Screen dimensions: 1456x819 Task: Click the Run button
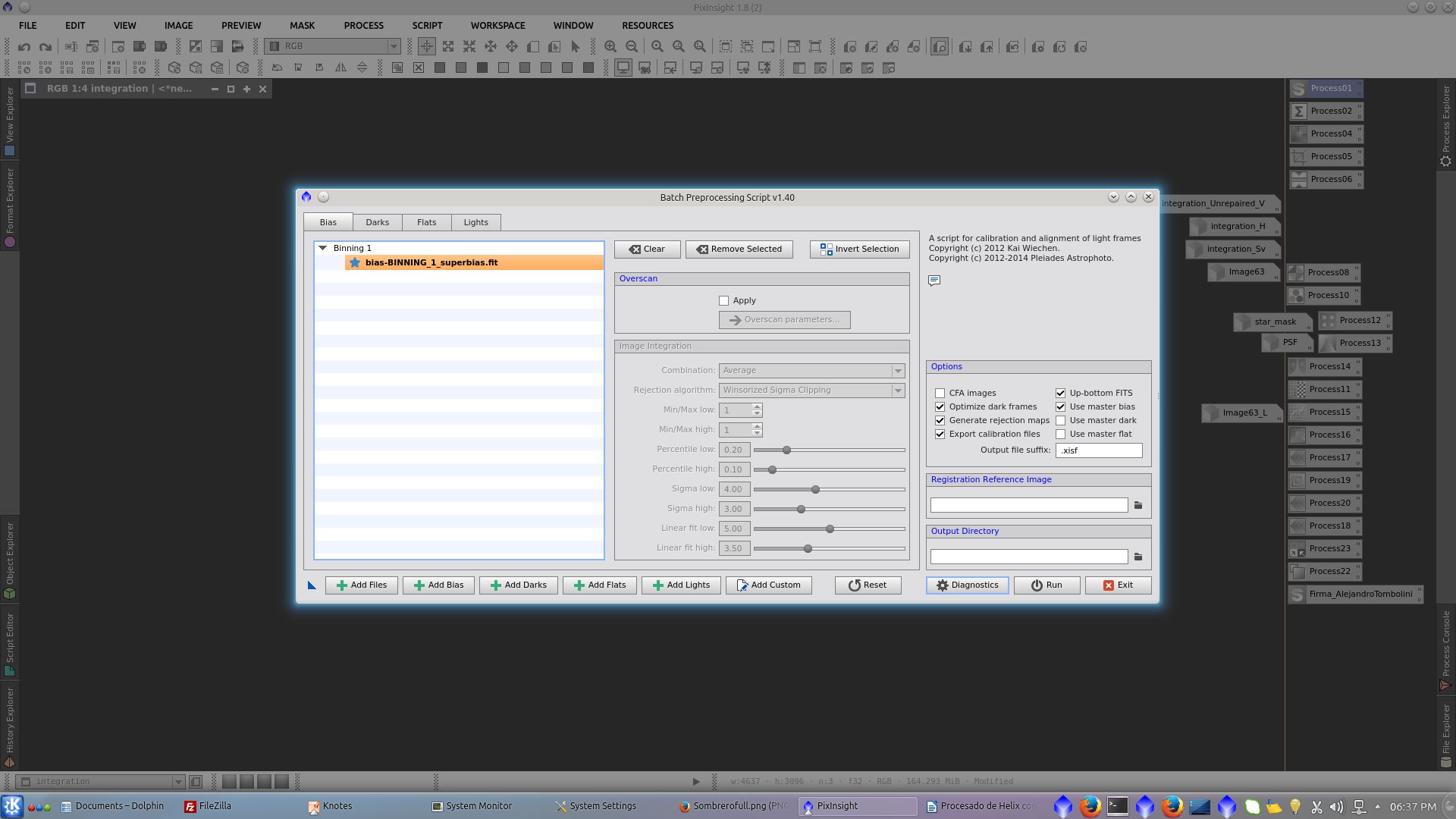pyautogui.click(x=1046, y=585)
